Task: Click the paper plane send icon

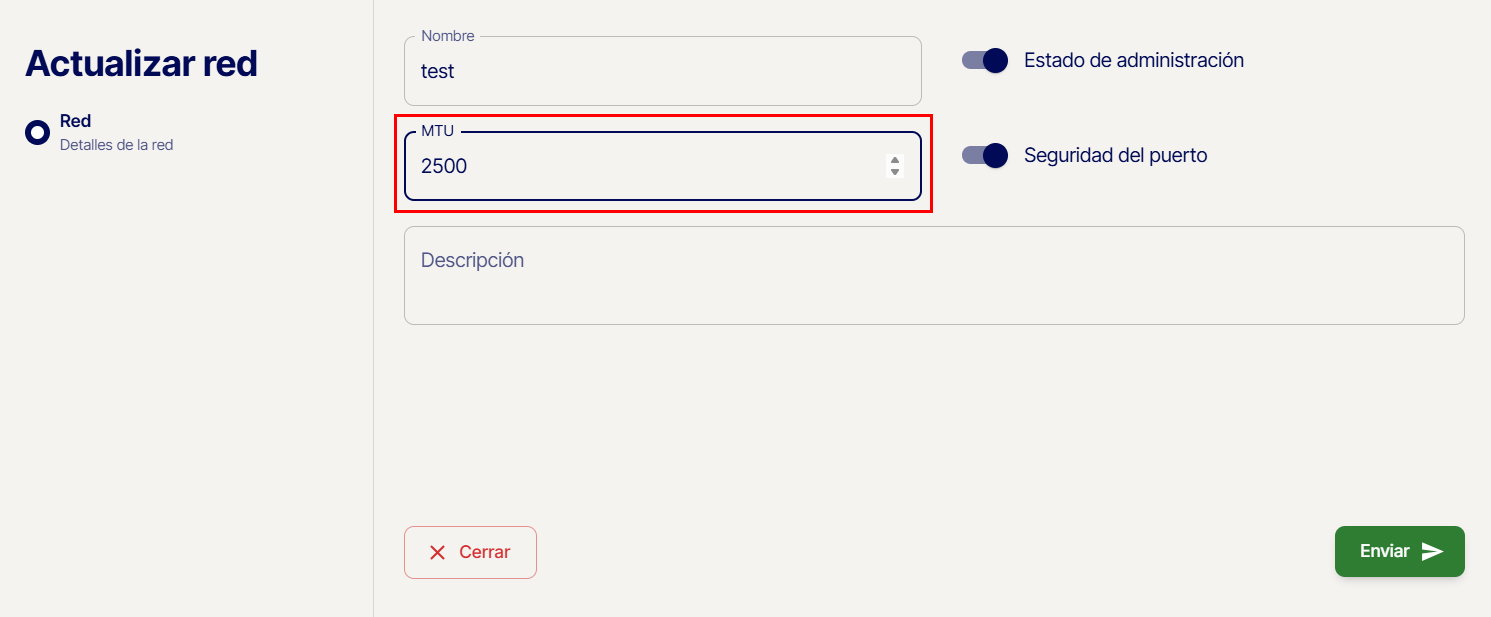Action: [x=1432, y=552]
